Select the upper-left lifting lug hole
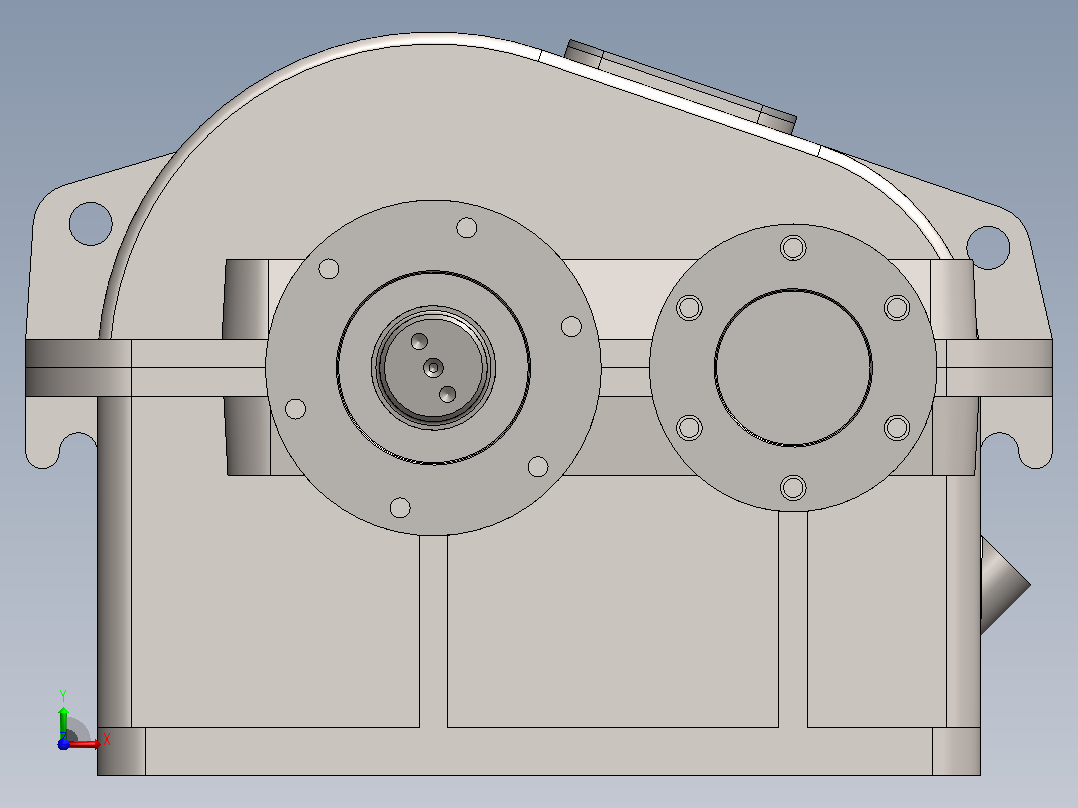 (x=91, y=223)
